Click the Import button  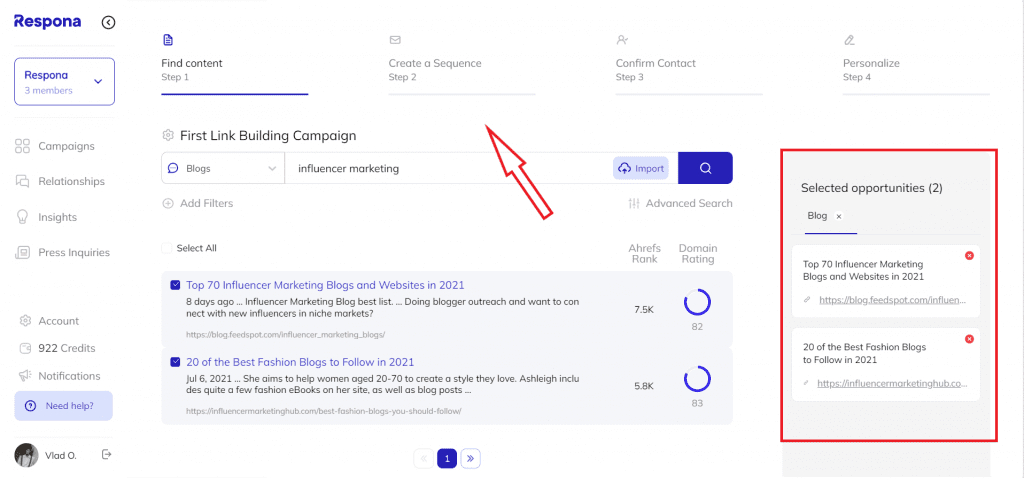(x=641, y=168)
